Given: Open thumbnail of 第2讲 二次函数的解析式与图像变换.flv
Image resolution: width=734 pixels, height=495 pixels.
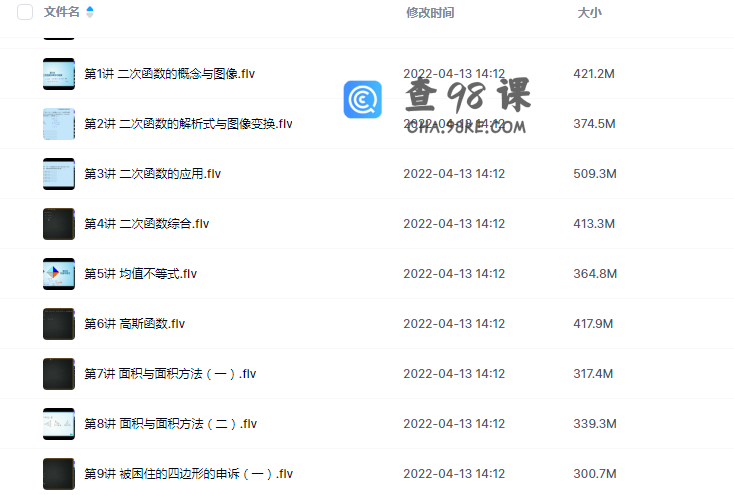Looking at the screenshot, I should click(59, 124).
